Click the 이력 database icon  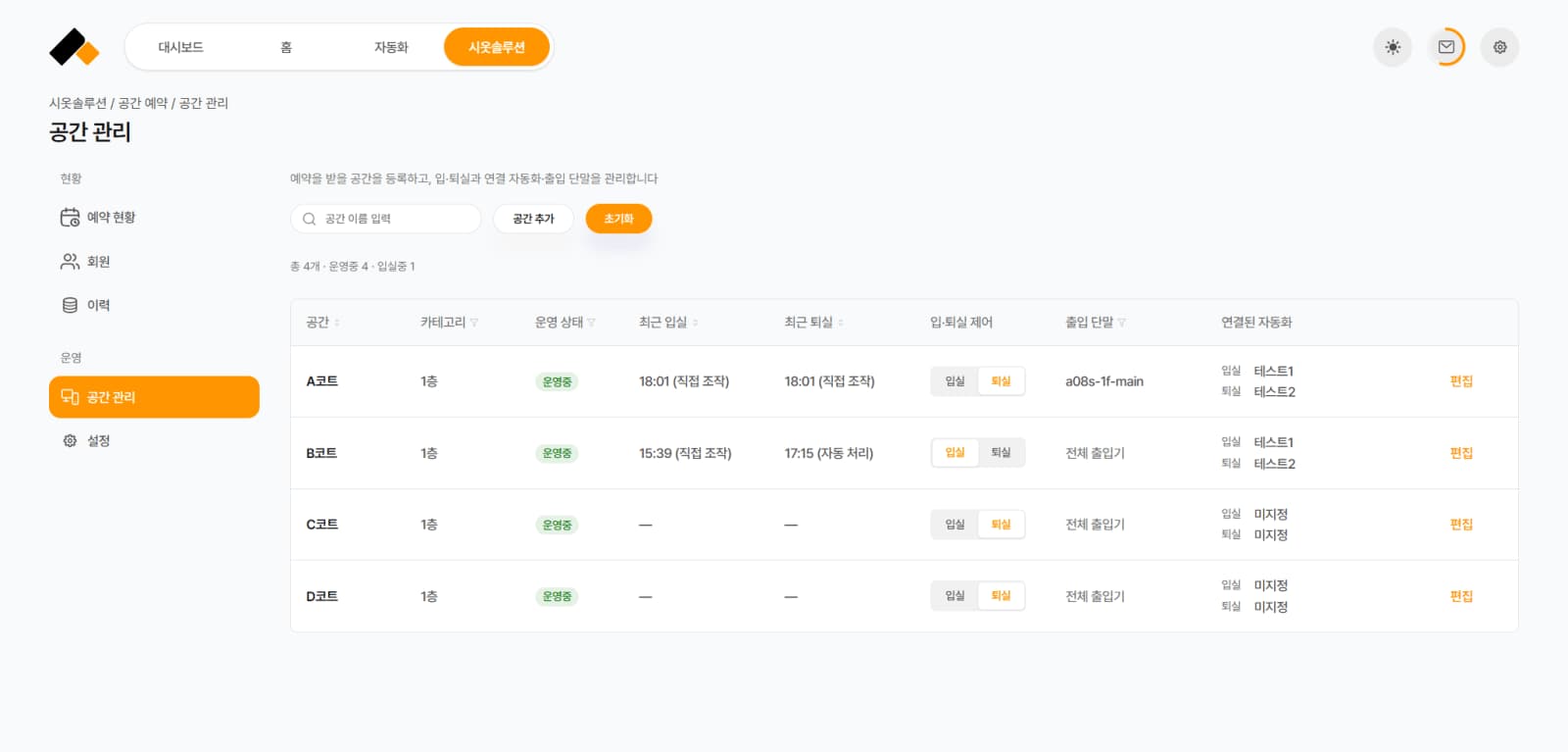(x=70, y=305)
